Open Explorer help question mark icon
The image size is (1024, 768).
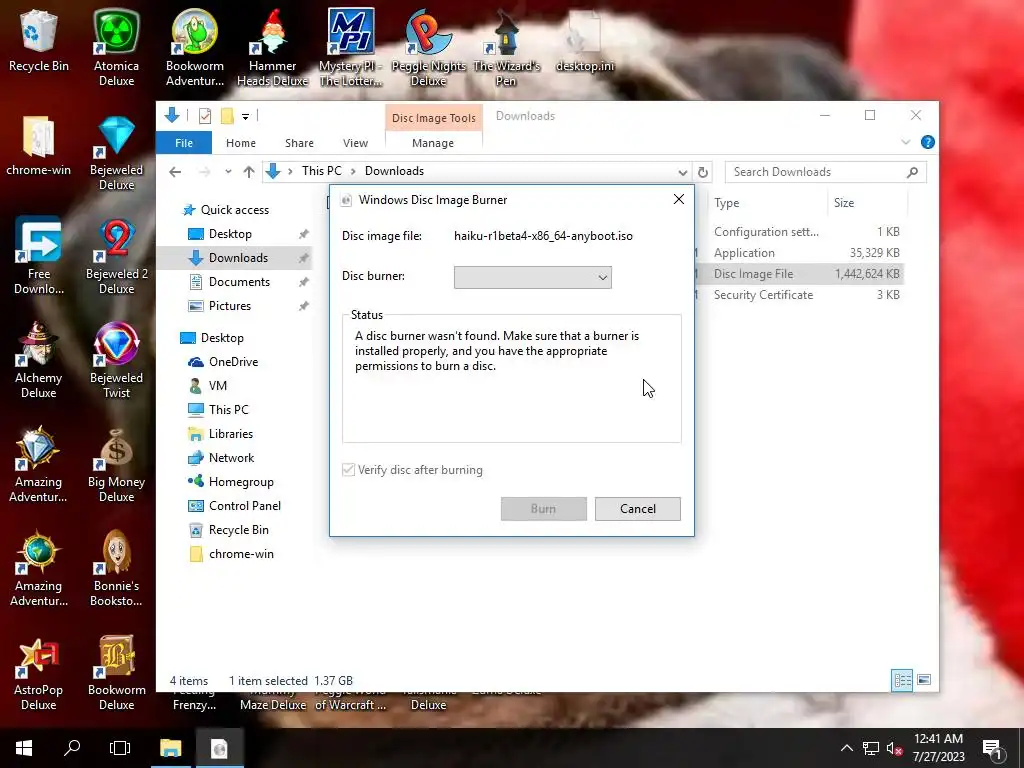[x=927, y=142]
